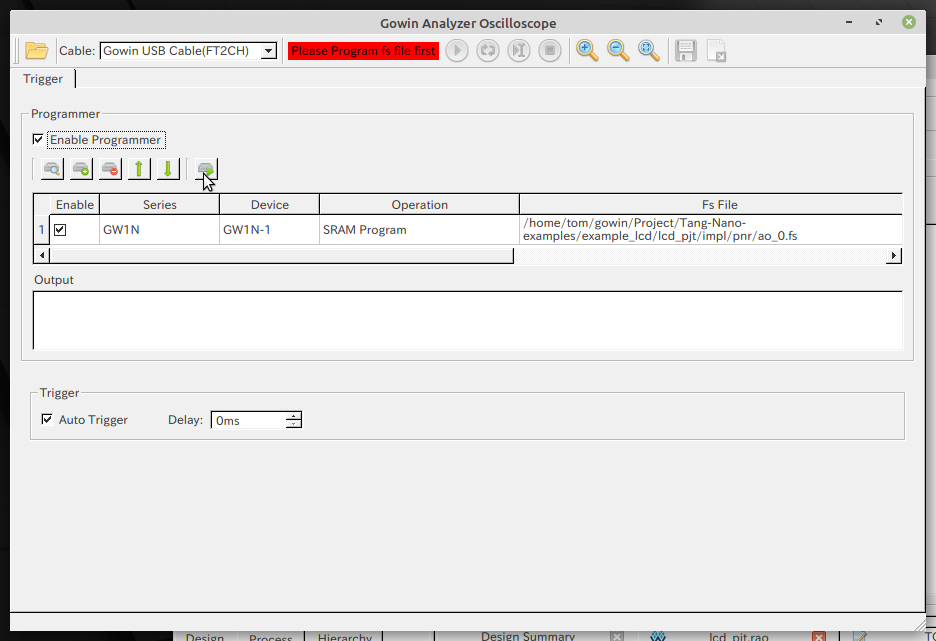The image size is (936, 641).
Task: Close the Gowin Analyzer Oscilloscope window
Action: click(x=909, y=22)
